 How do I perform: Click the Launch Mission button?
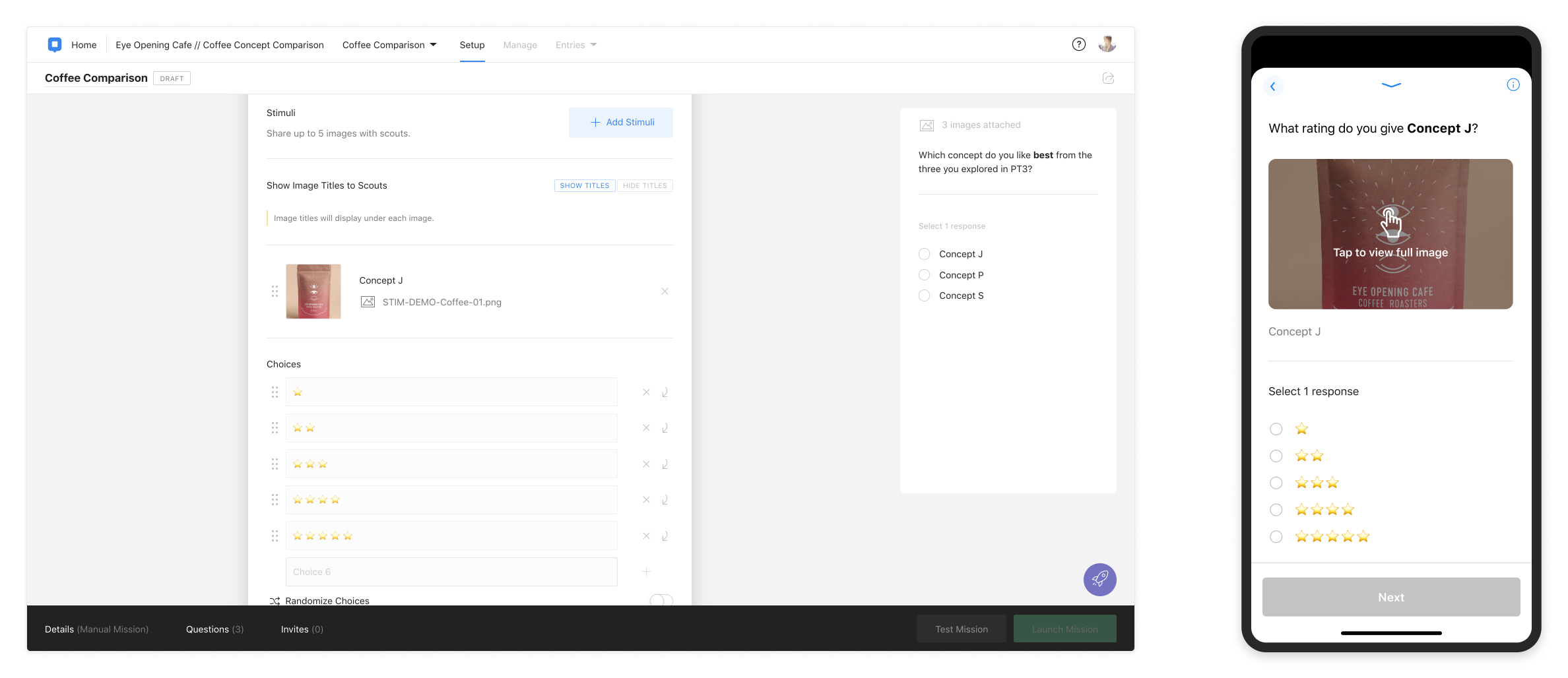pyautogui.click(x=1065, y=629)
